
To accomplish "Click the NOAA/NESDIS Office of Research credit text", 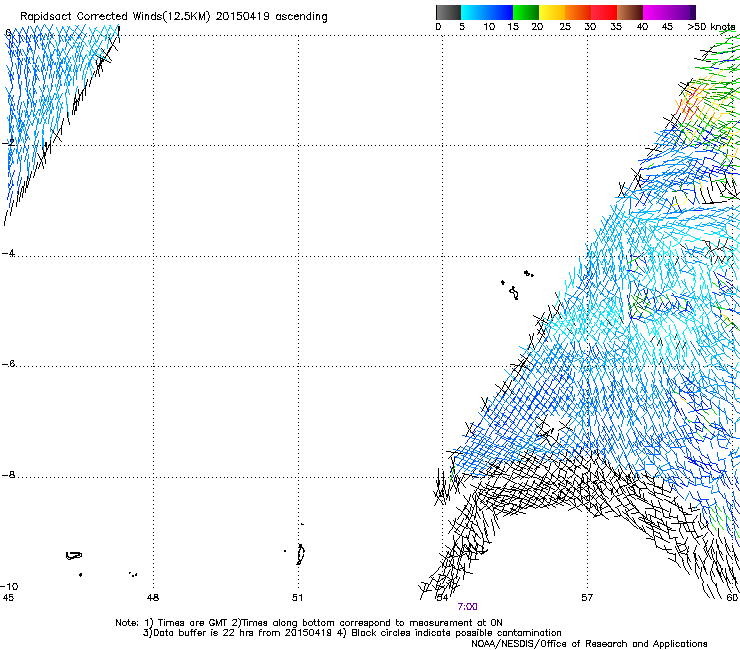I will coord(589,644).
